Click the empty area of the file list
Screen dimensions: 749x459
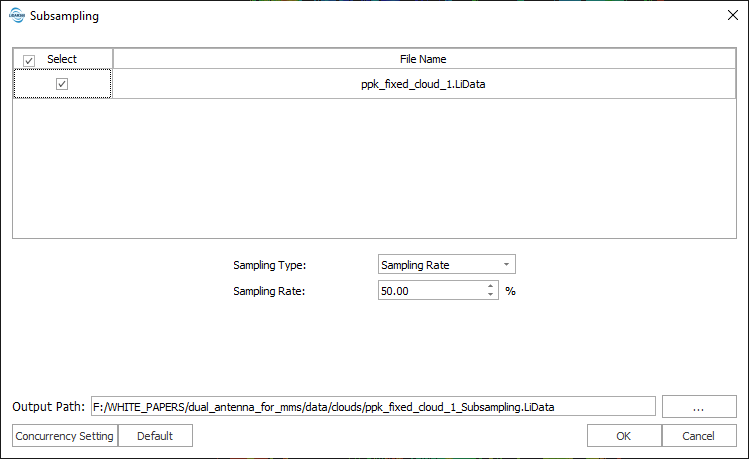pos(374,170)
